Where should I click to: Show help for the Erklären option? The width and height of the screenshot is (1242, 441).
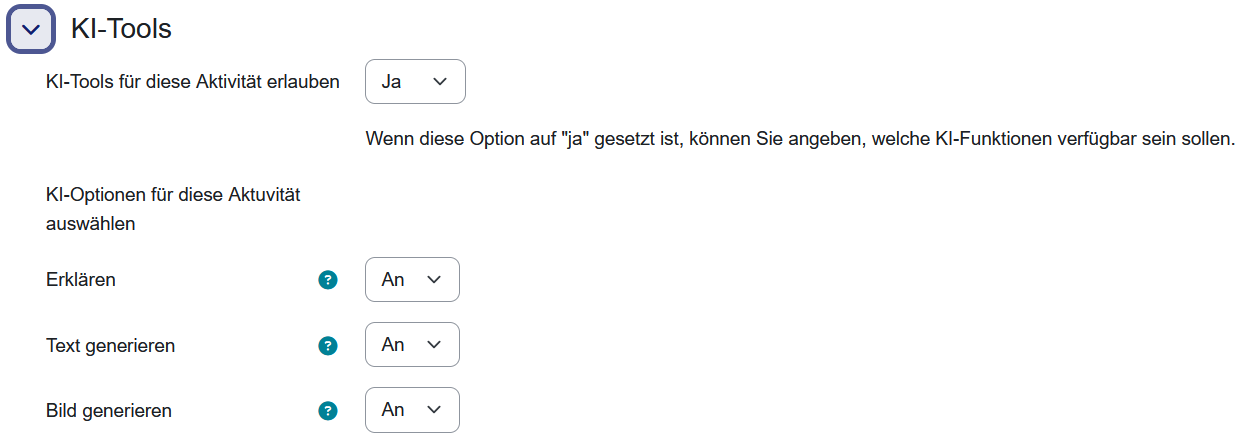(x=327, y=281)
